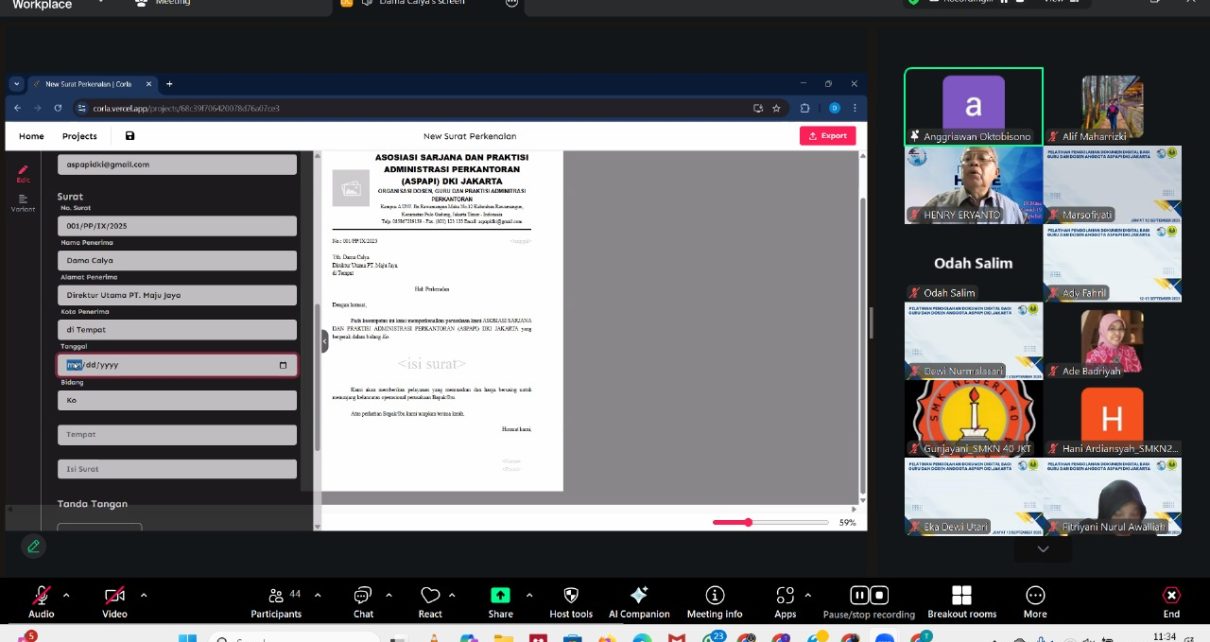Click the Isi Surat input field
This screenshot has height=642, width=1210.
pos(177,469)
